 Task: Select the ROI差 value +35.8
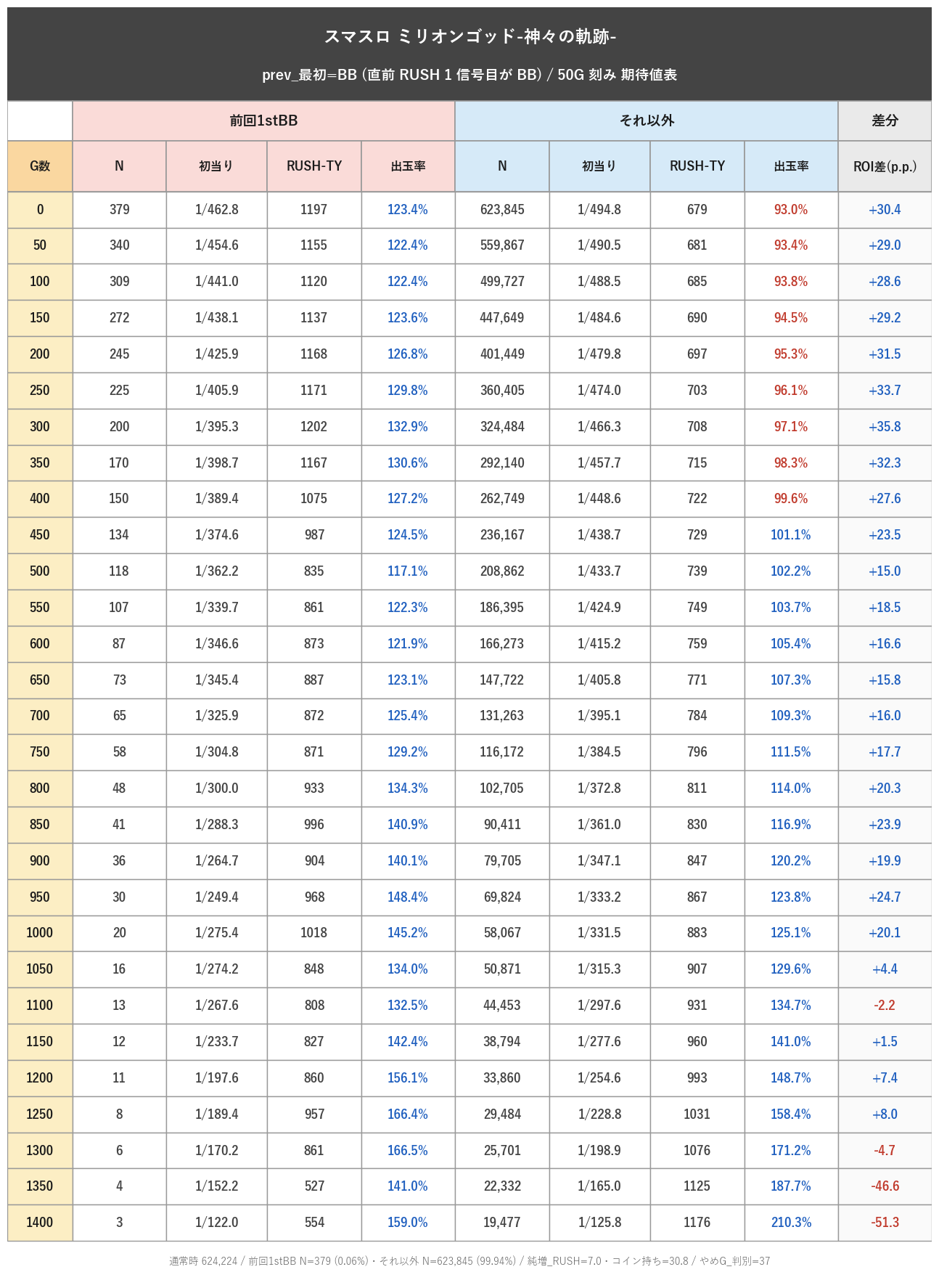click(x=885, y=427)
